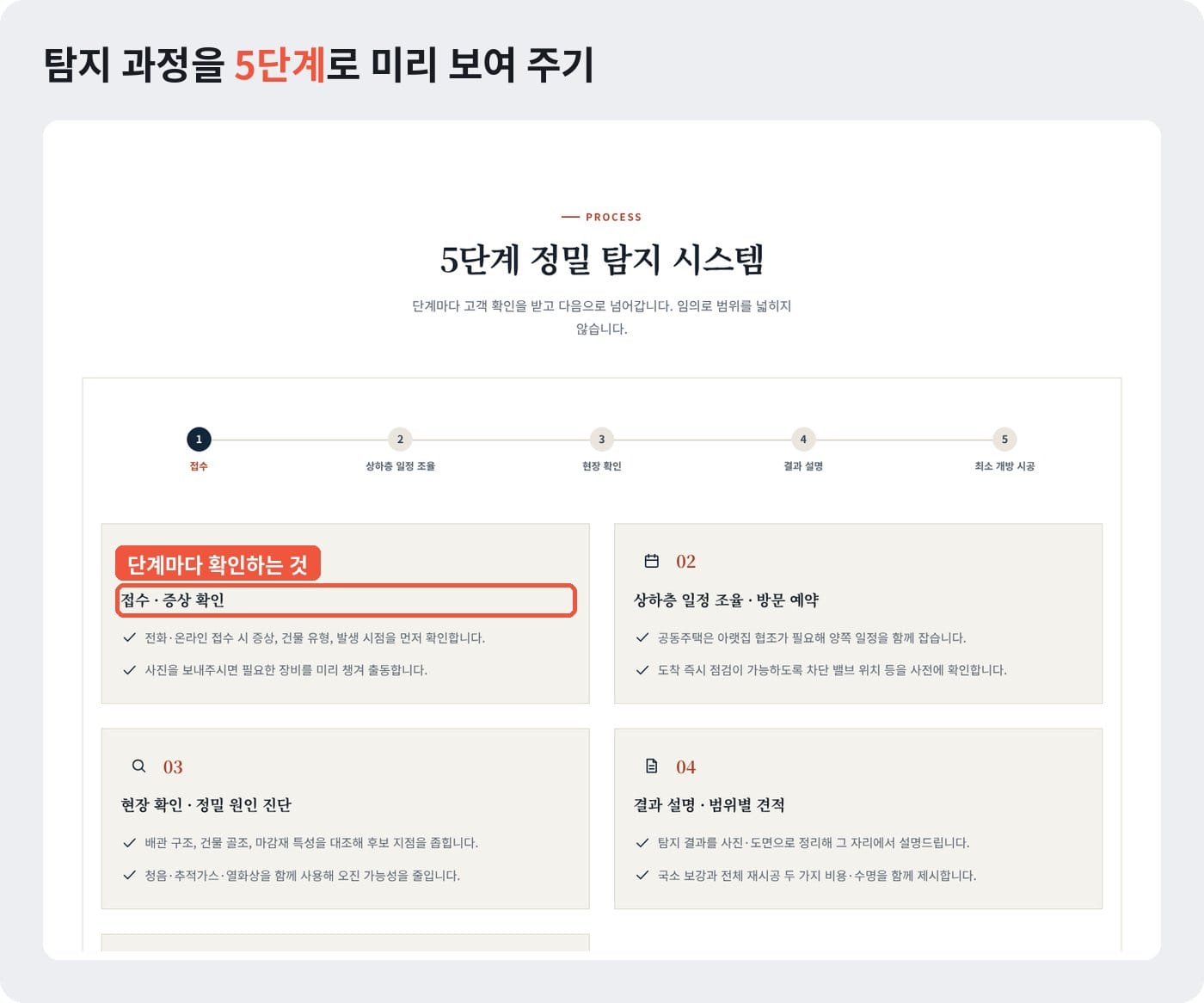The height and width of the screenshot is (1003, 1204).
Task: Click the 결과 설명 step label
Action: 803,466
